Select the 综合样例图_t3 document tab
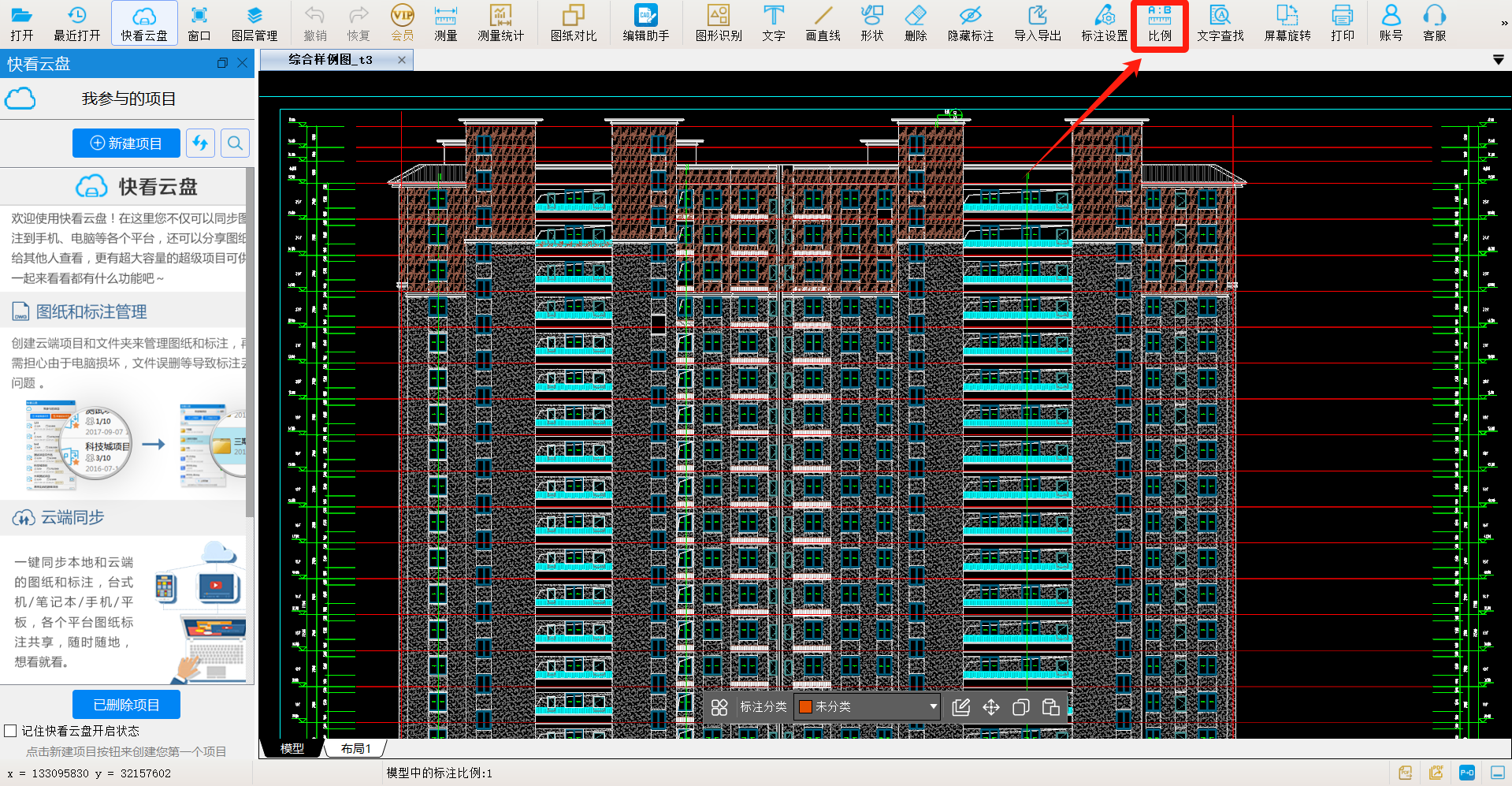The image size is (1512, 786). pos(330,60)
